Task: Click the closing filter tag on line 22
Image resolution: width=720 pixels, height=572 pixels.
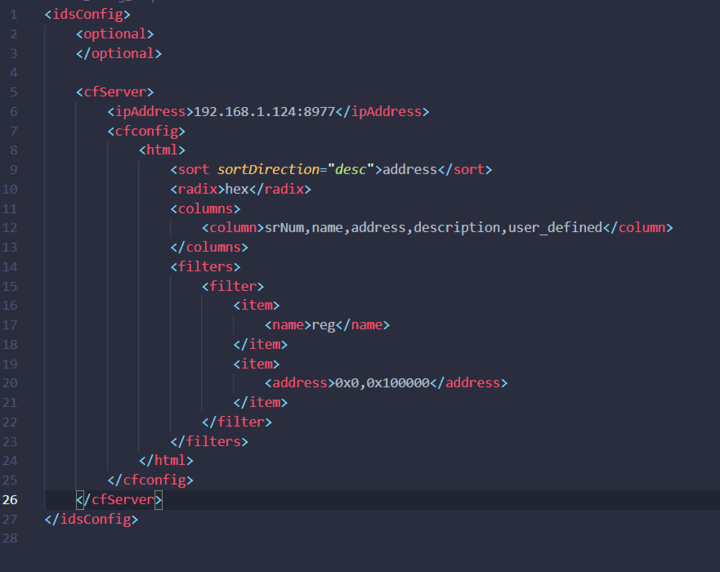Action: [237, 422]
